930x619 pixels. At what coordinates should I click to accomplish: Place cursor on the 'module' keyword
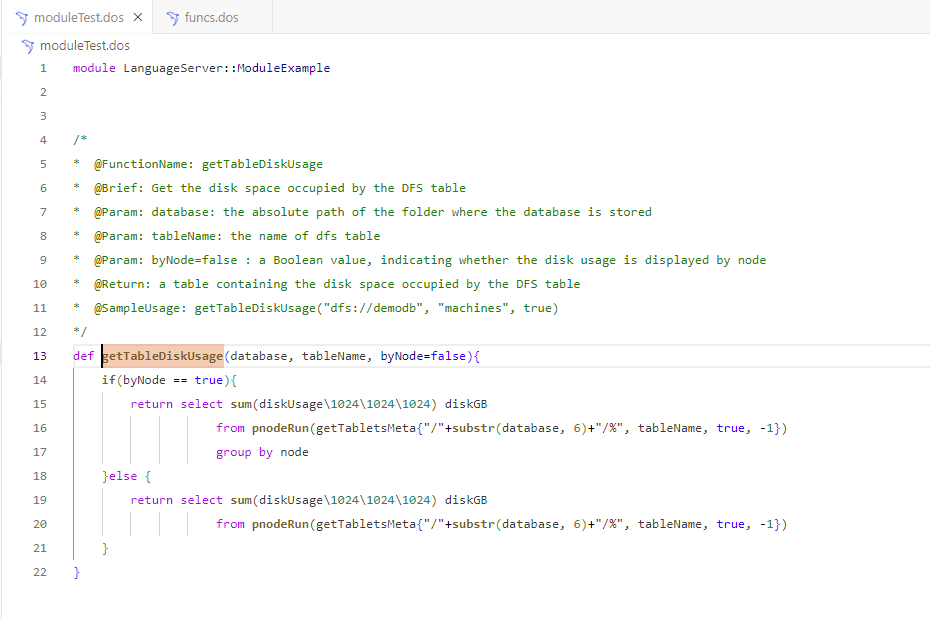point(94,68)
